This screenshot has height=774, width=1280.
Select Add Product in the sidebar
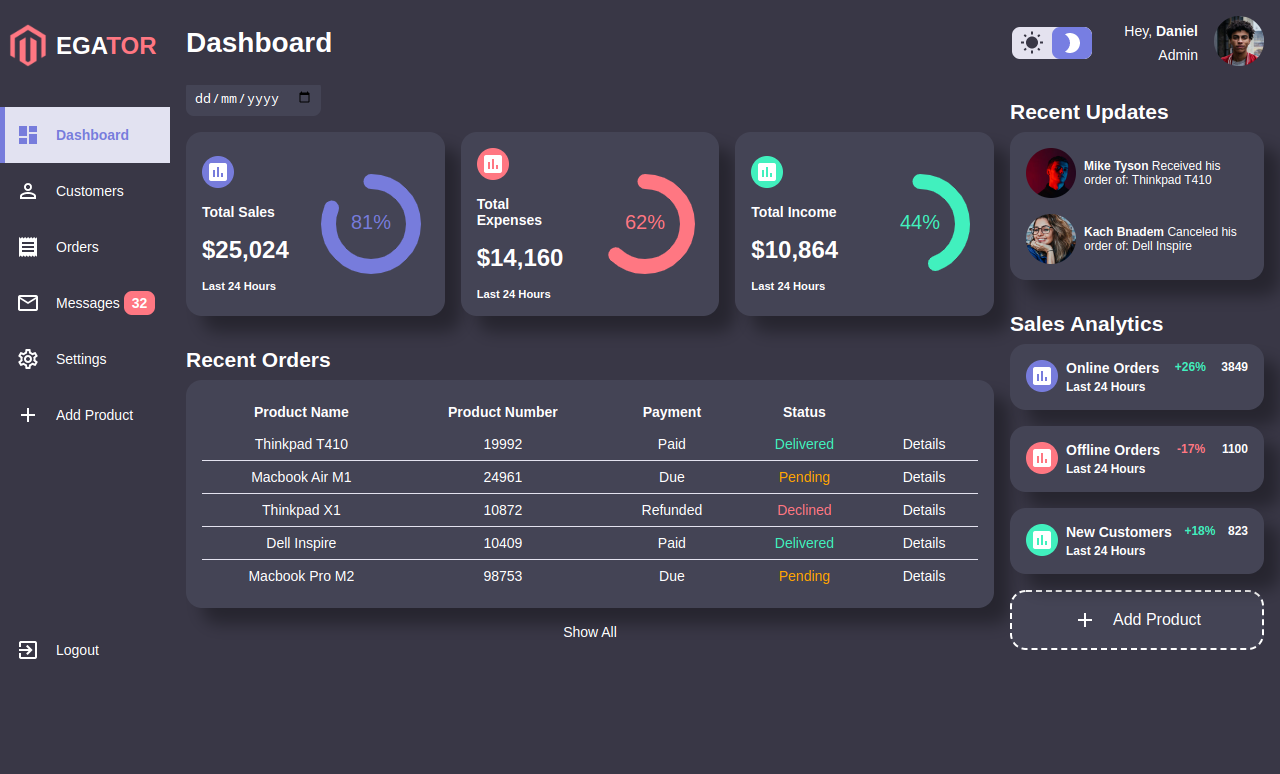(85, 415)
